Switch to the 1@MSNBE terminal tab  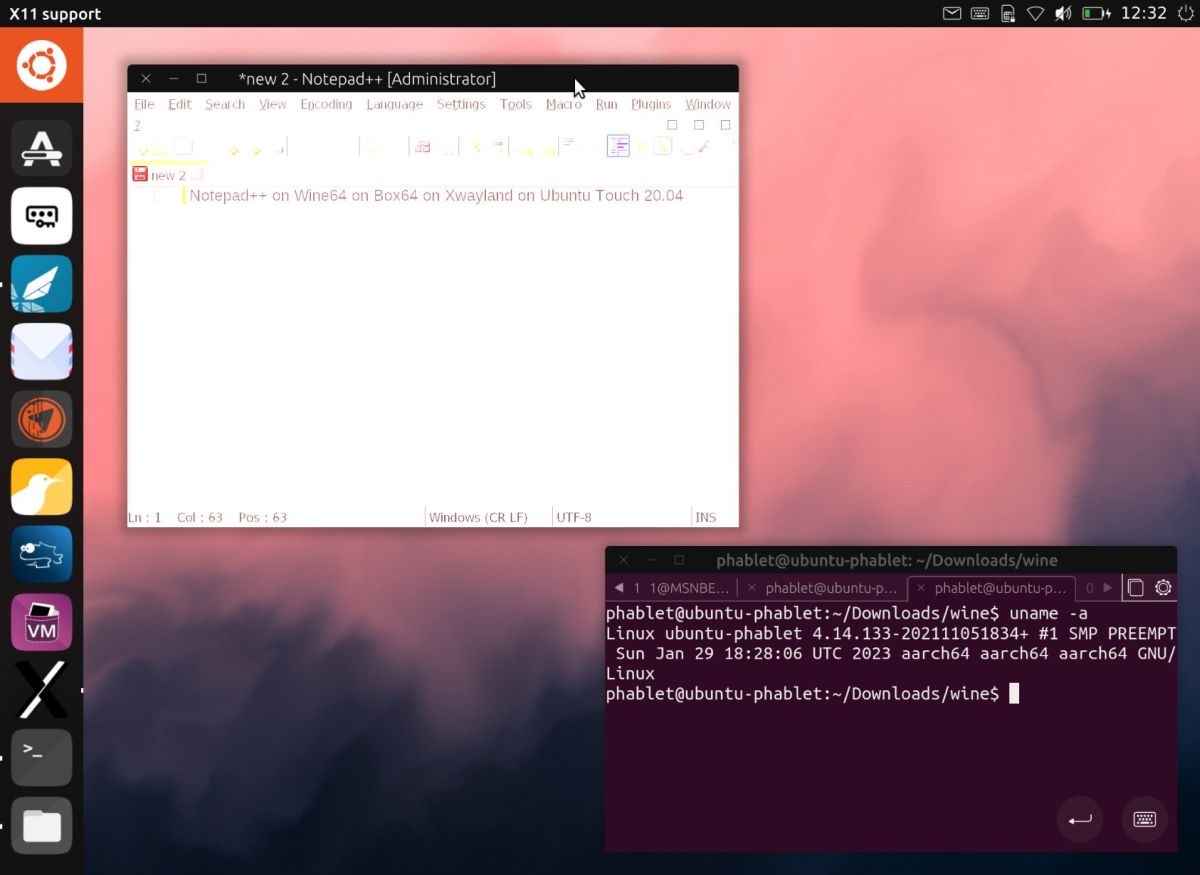[x=680, y=588]
